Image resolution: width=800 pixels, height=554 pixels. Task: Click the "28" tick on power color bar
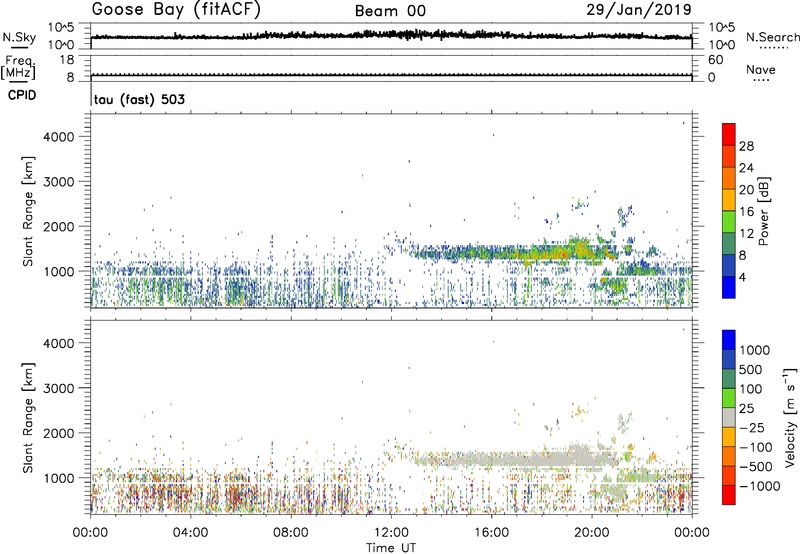coord(746,146)
